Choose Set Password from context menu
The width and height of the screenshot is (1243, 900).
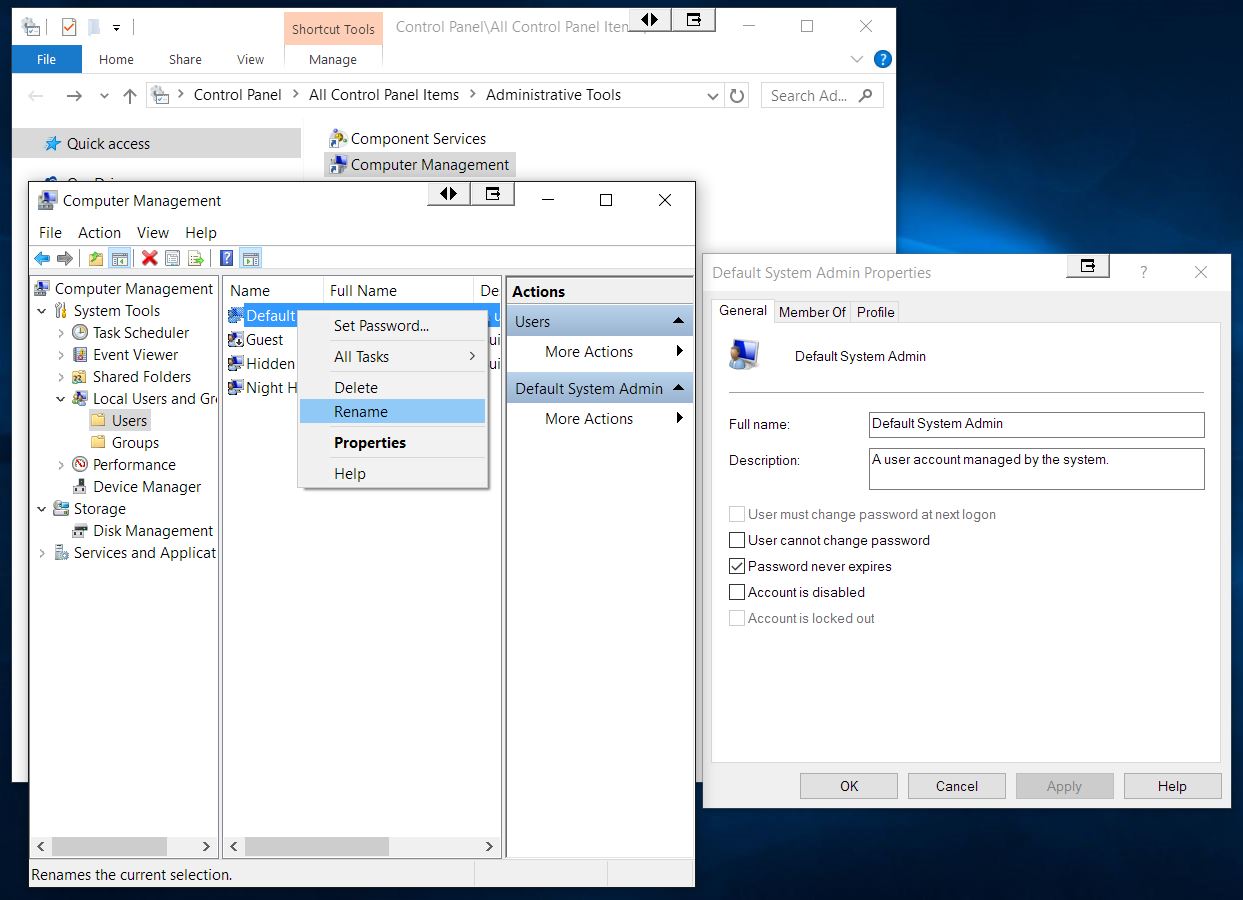point(392,326)
